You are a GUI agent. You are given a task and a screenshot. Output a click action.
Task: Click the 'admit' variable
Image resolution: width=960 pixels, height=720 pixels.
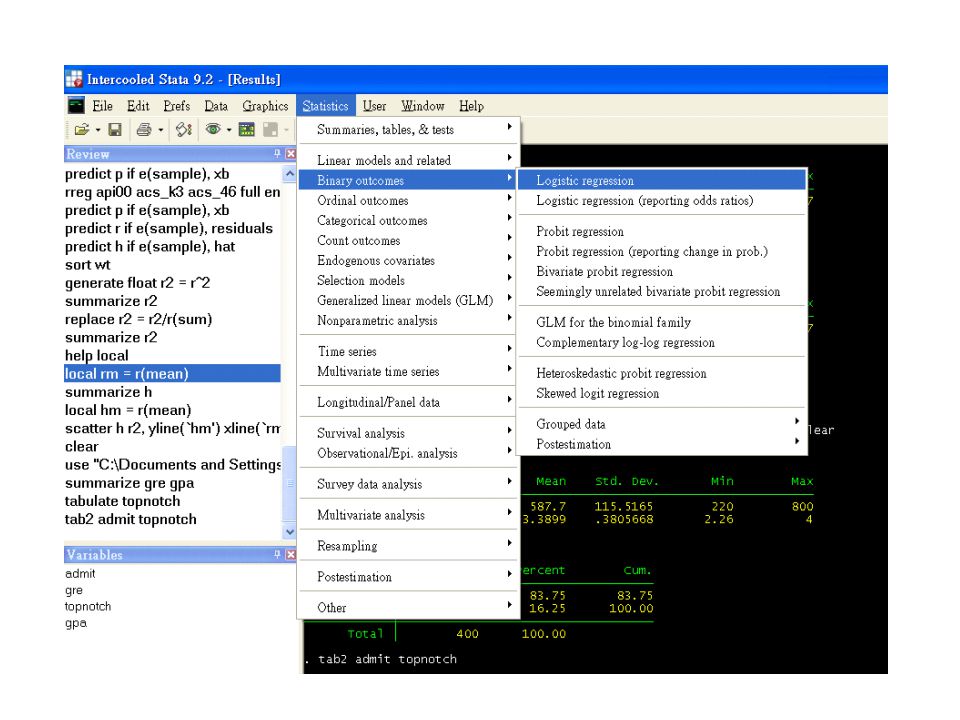80,574
